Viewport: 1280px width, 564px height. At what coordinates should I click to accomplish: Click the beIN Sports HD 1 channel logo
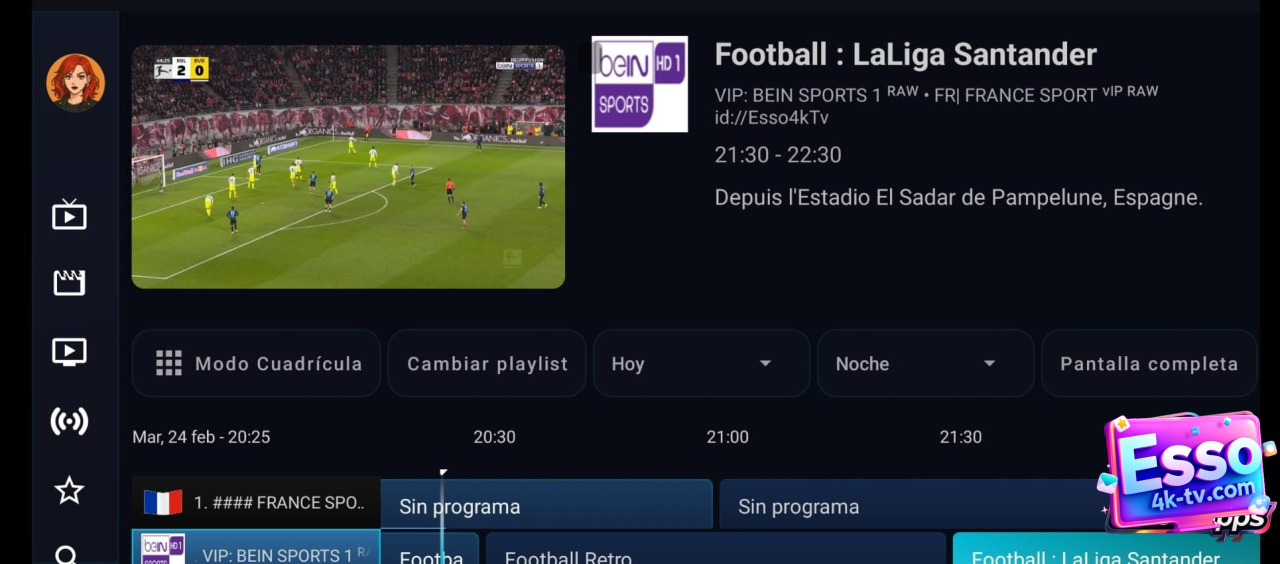click(639, 84)
